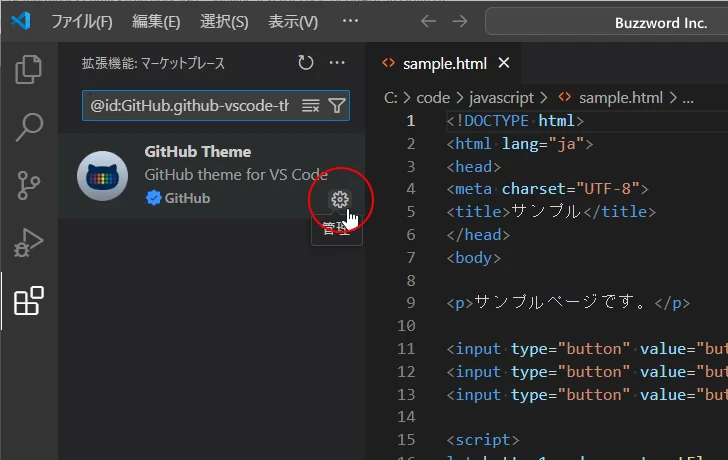Image resolution: width=728 pixels, height=460 pixels.
Task: Clear the extension search results
Action: 311,105
